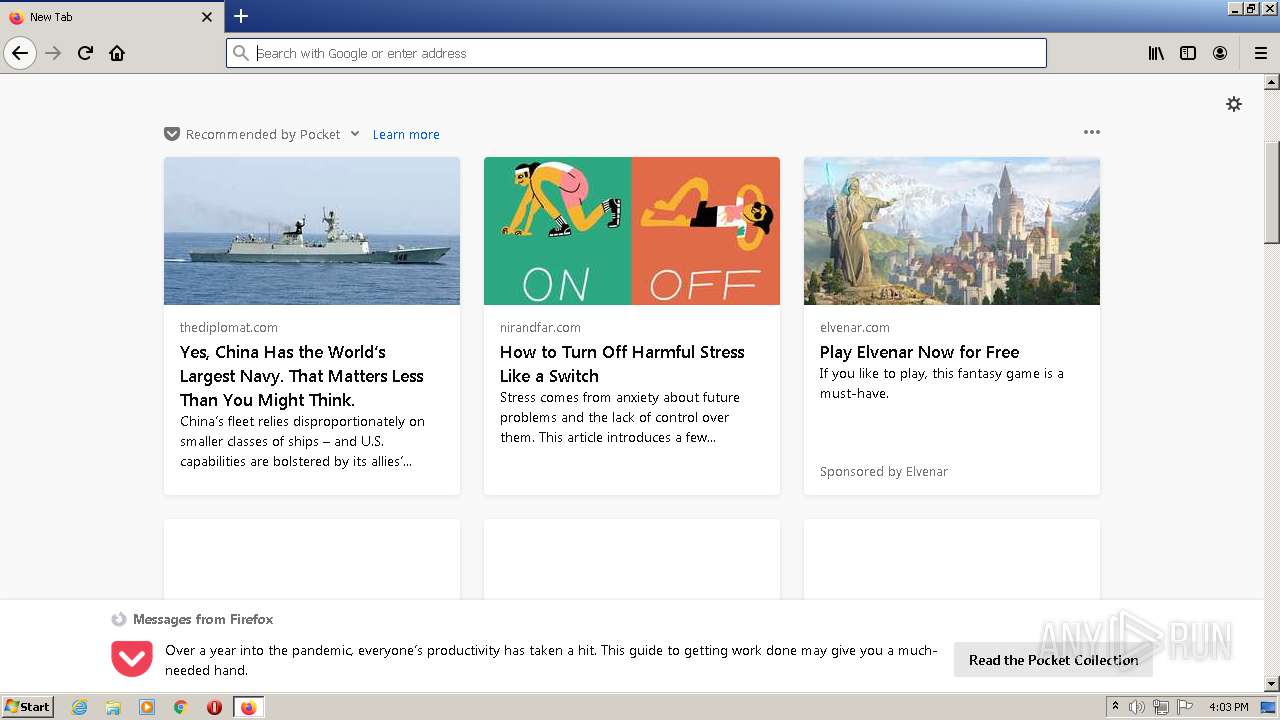Click nirandfar.com source label
1280x720 pixels.
click(x=540, y=327)
